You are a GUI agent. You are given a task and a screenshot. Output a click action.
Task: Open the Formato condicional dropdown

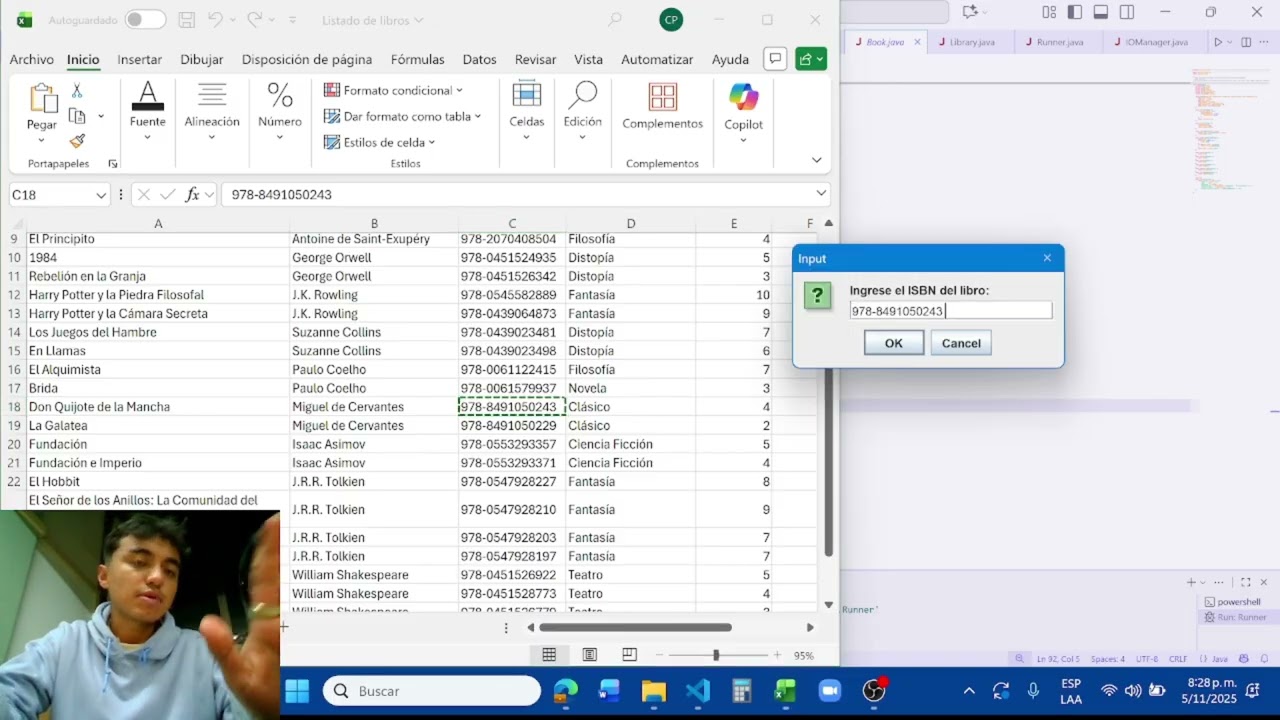(x=459, y=91)
